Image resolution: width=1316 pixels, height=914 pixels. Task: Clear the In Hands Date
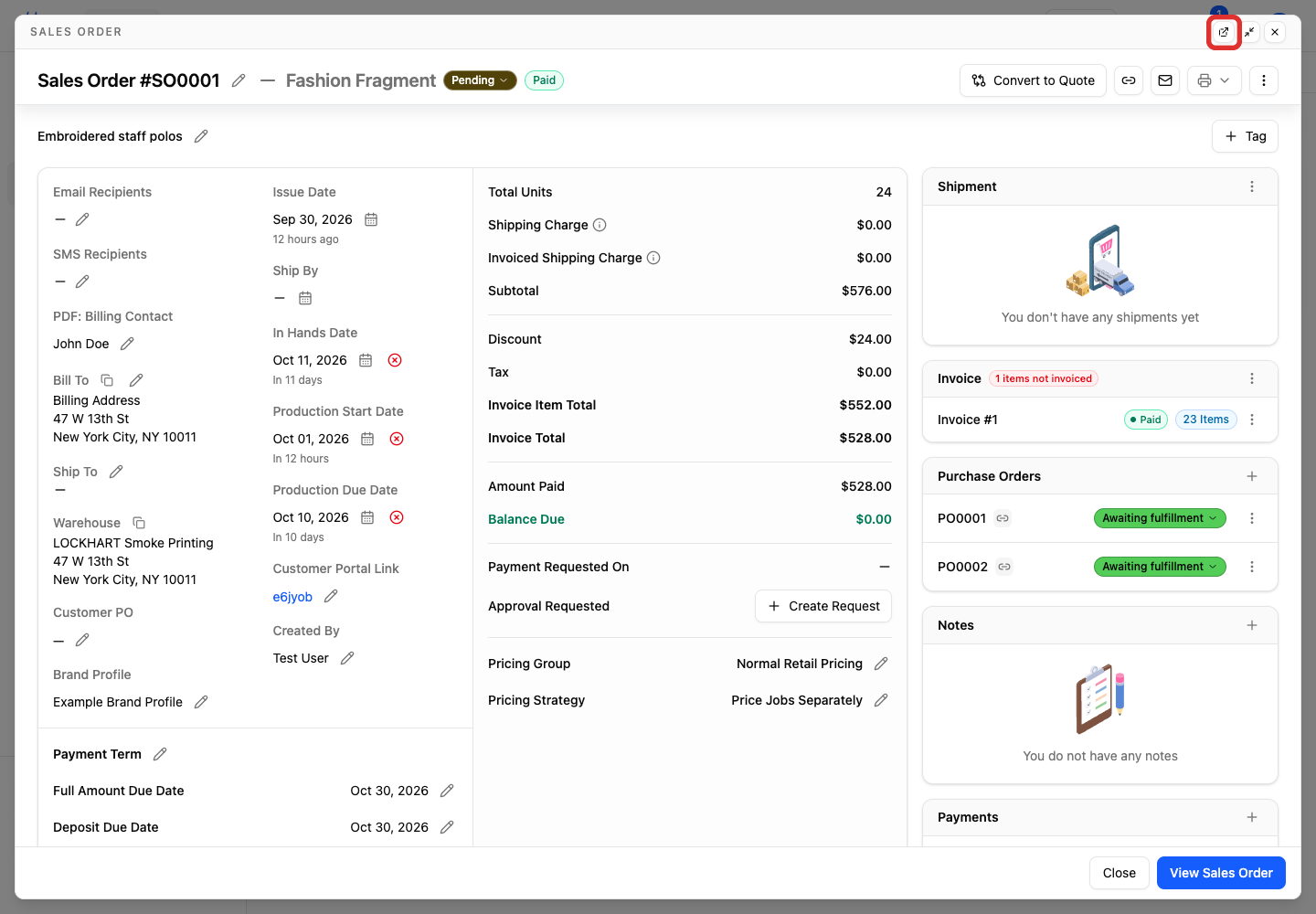395,360
